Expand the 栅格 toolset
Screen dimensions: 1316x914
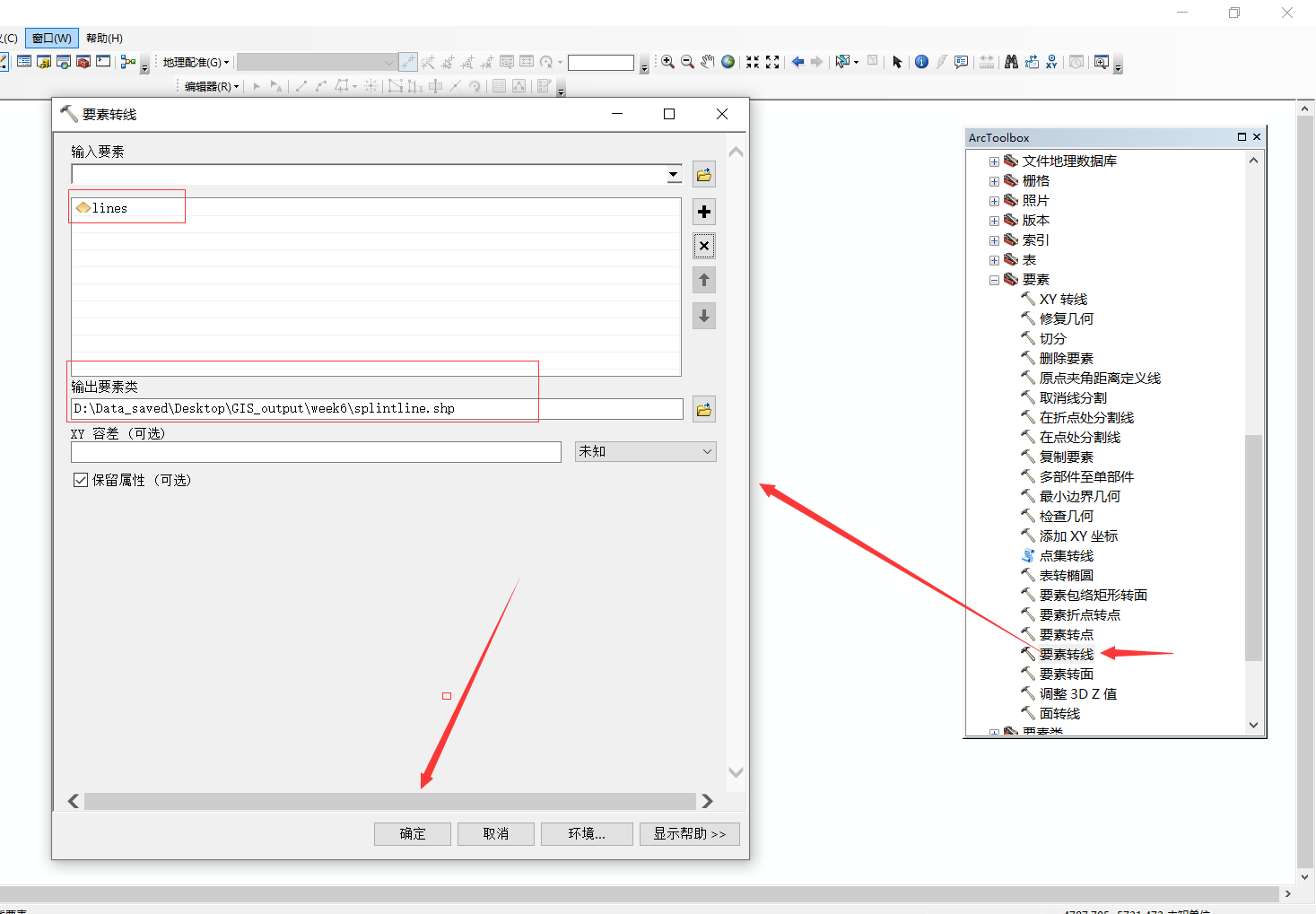click(994, 181)
